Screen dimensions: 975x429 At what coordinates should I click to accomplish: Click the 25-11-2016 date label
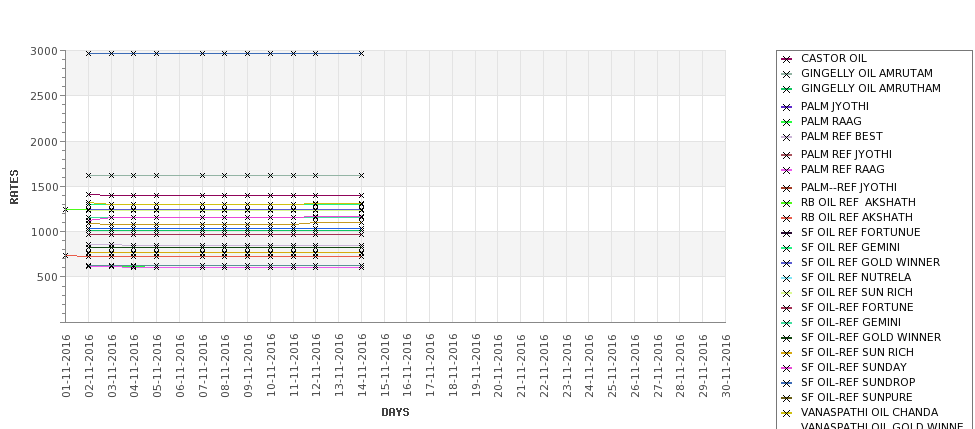[612, 366]
